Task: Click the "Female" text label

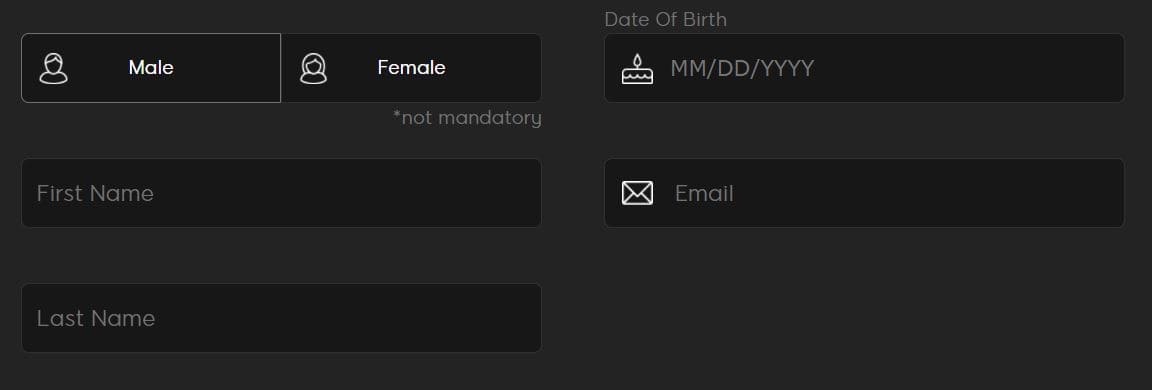Action: [x=411, y=68]
